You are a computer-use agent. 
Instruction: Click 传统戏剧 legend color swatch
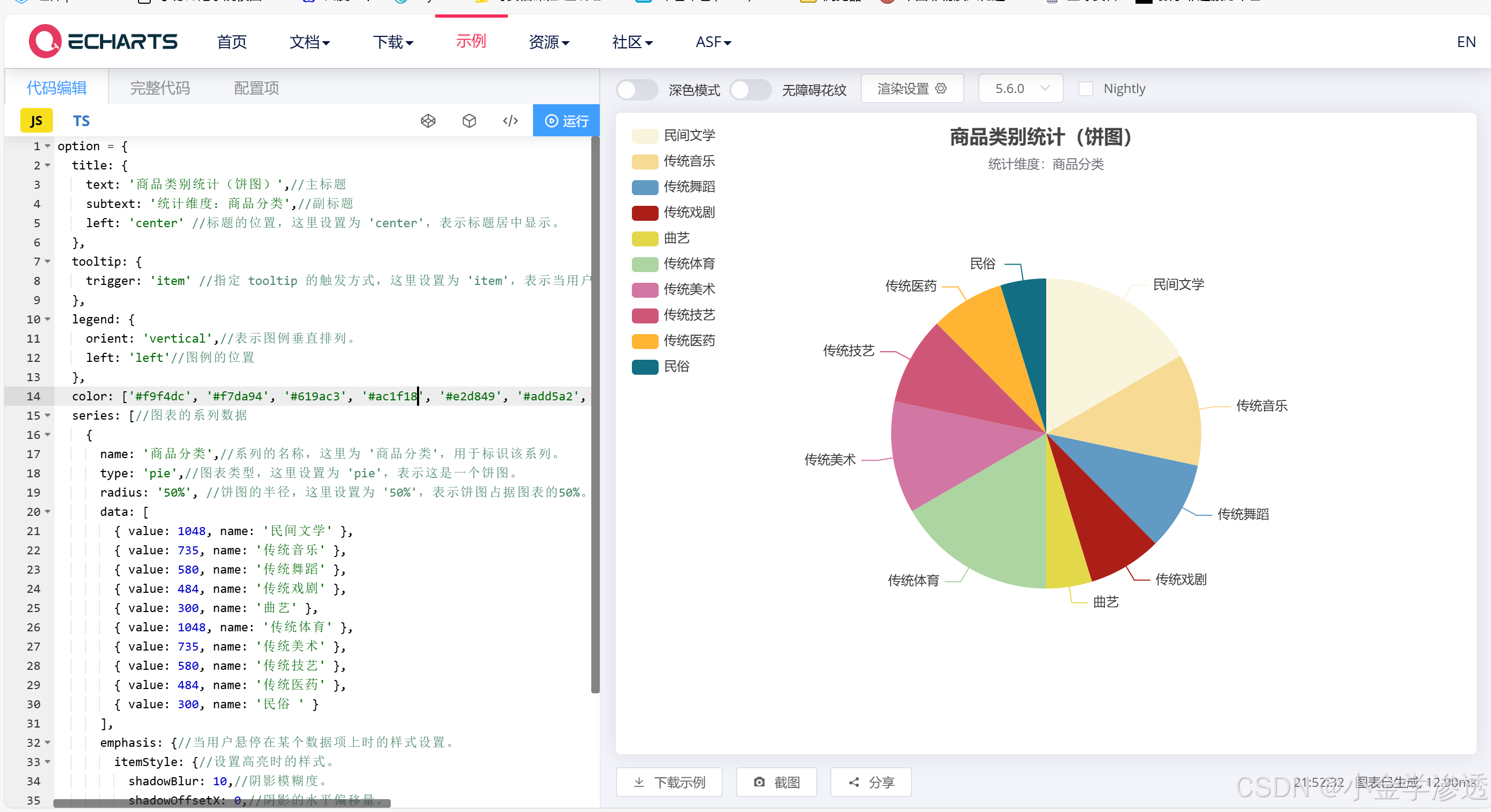(645, 212)
